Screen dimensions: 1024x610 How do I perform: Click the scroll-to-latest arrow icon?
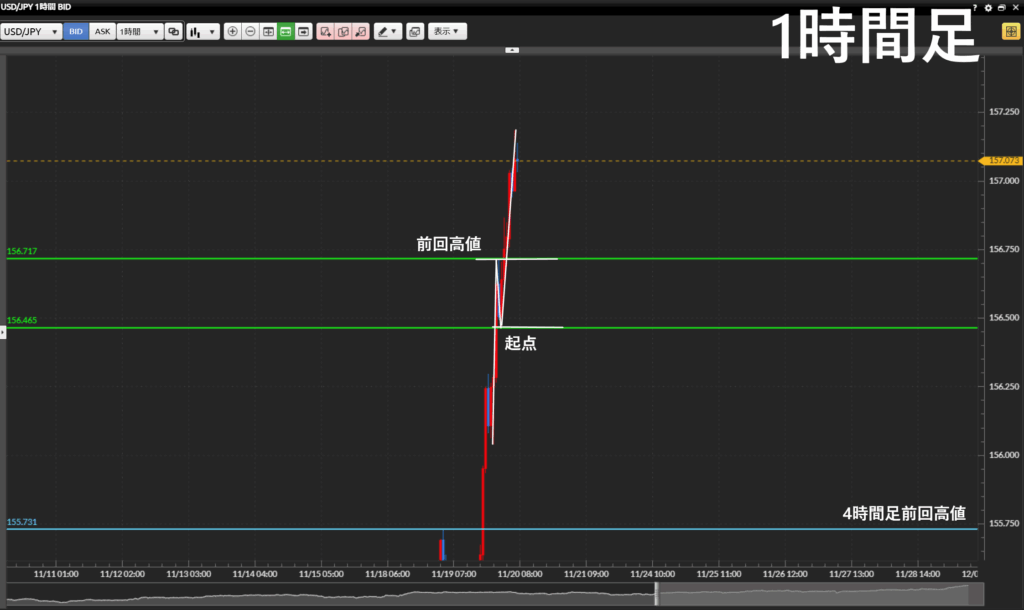tap(303, 31)
